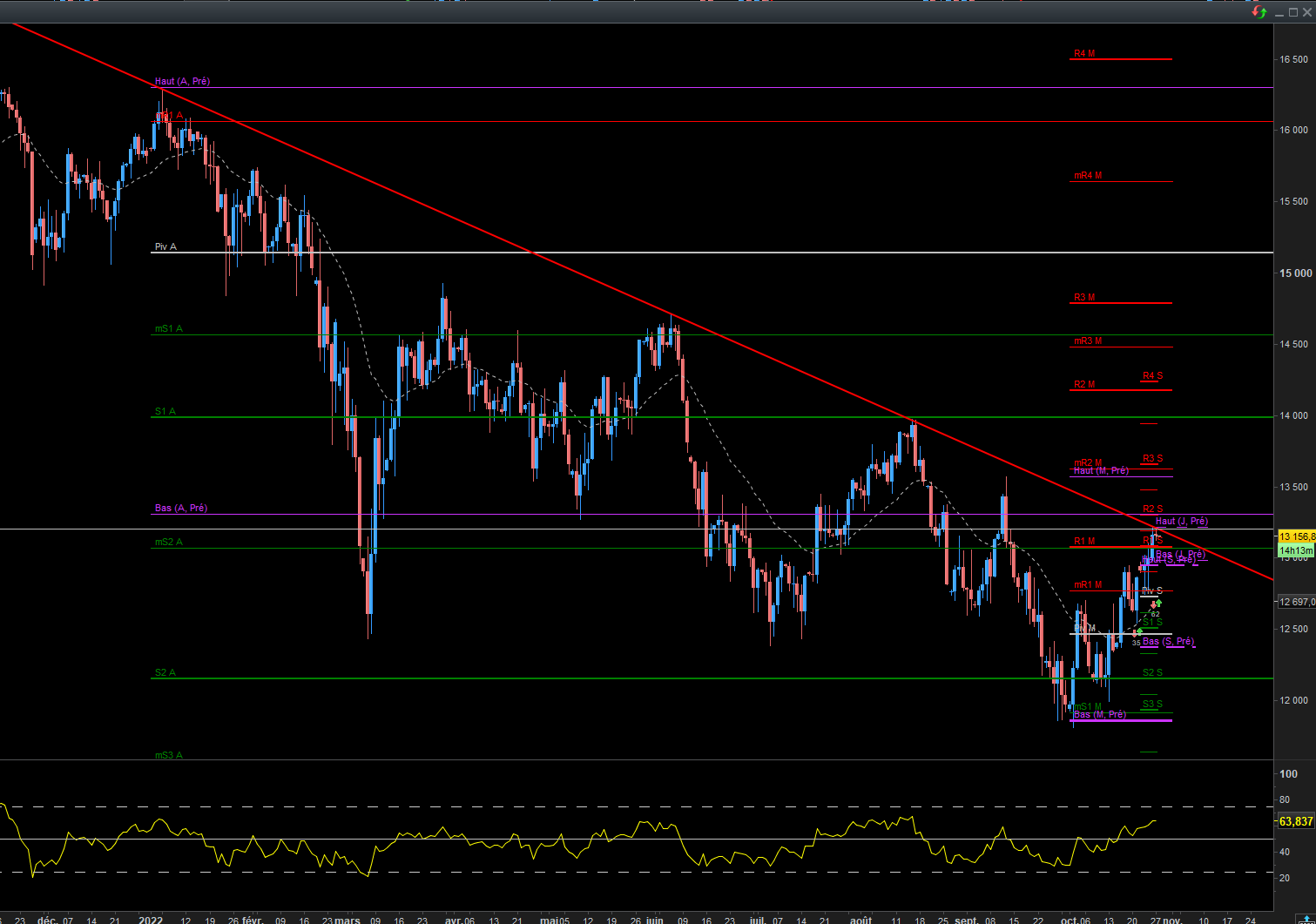Select the 'R2 M' resistance label
This screenshot has height=924, width=1316.
pos(1084,384)
